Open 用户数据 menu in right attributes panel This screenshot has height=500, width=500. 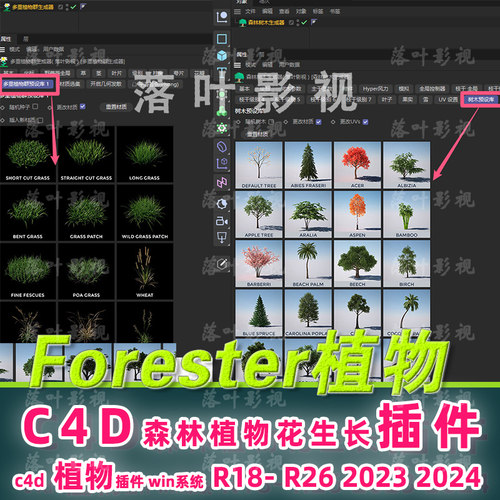pyautogui.click(x=289, y=65)
